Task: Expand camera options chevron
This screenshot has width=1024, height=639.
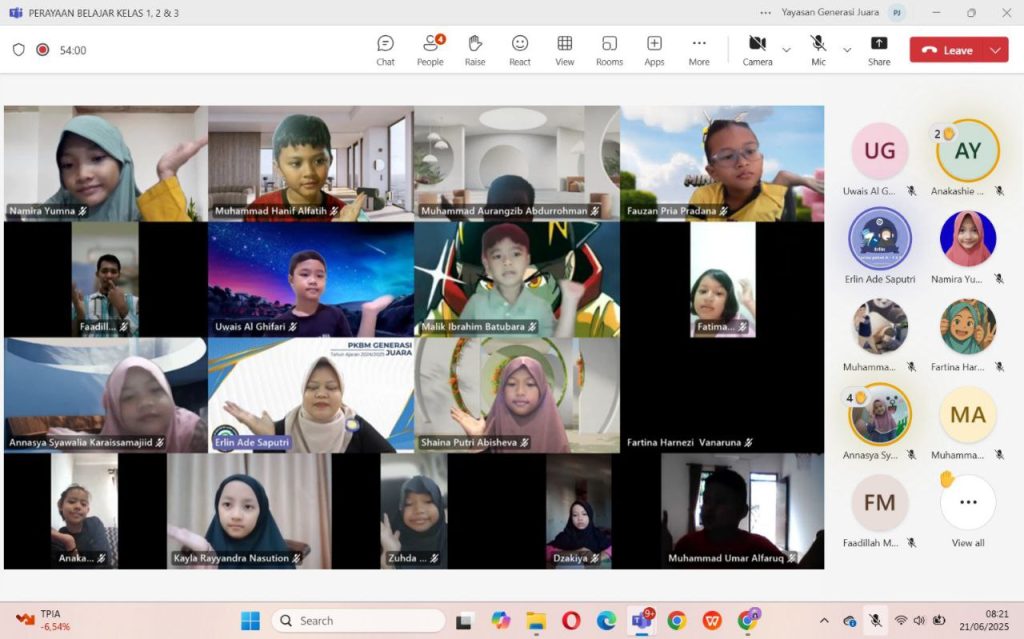Action: [786, 50]
